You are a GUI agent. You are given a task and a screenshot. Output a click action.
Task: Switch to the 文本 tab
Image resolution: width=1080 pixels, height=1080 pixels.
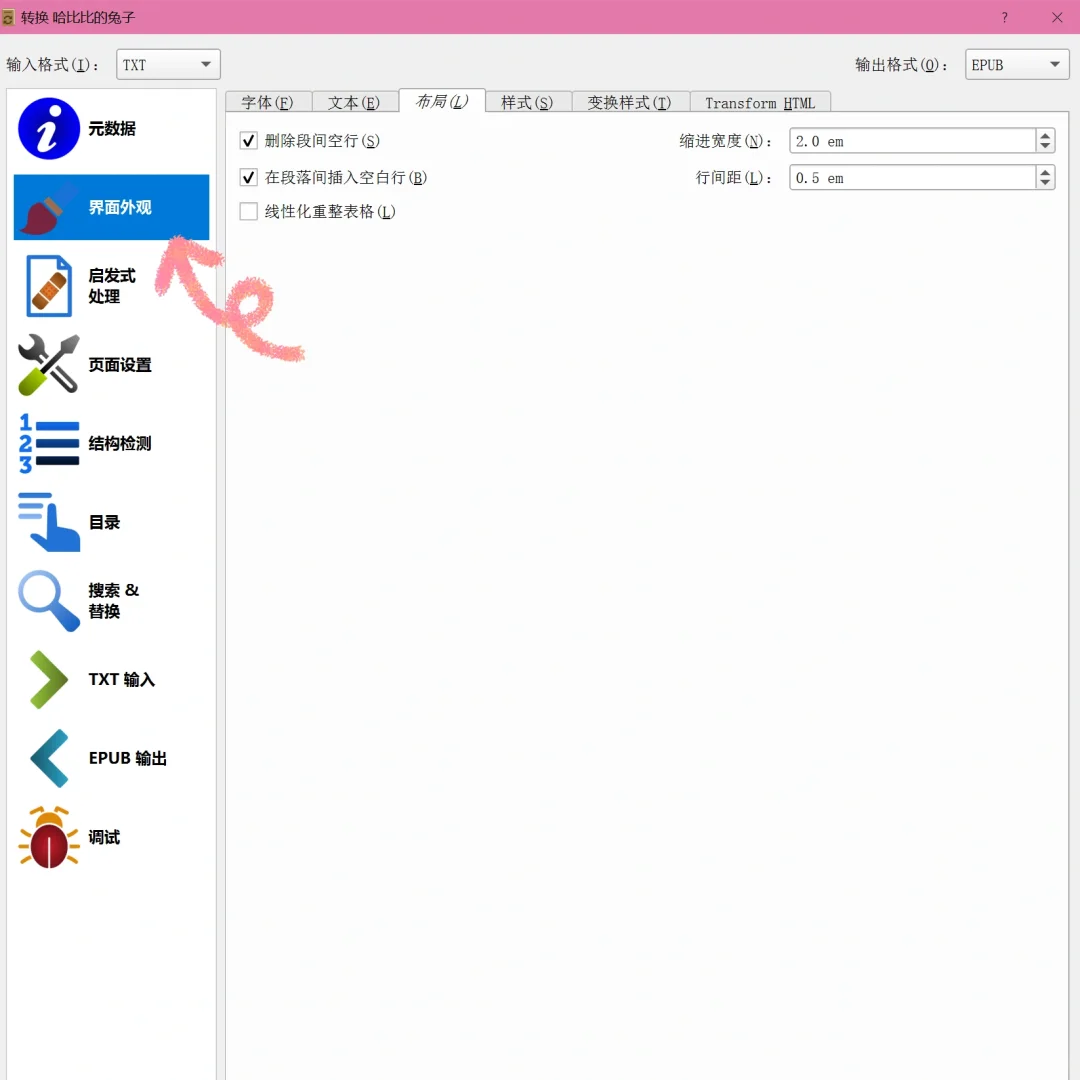tap(354, 103)
